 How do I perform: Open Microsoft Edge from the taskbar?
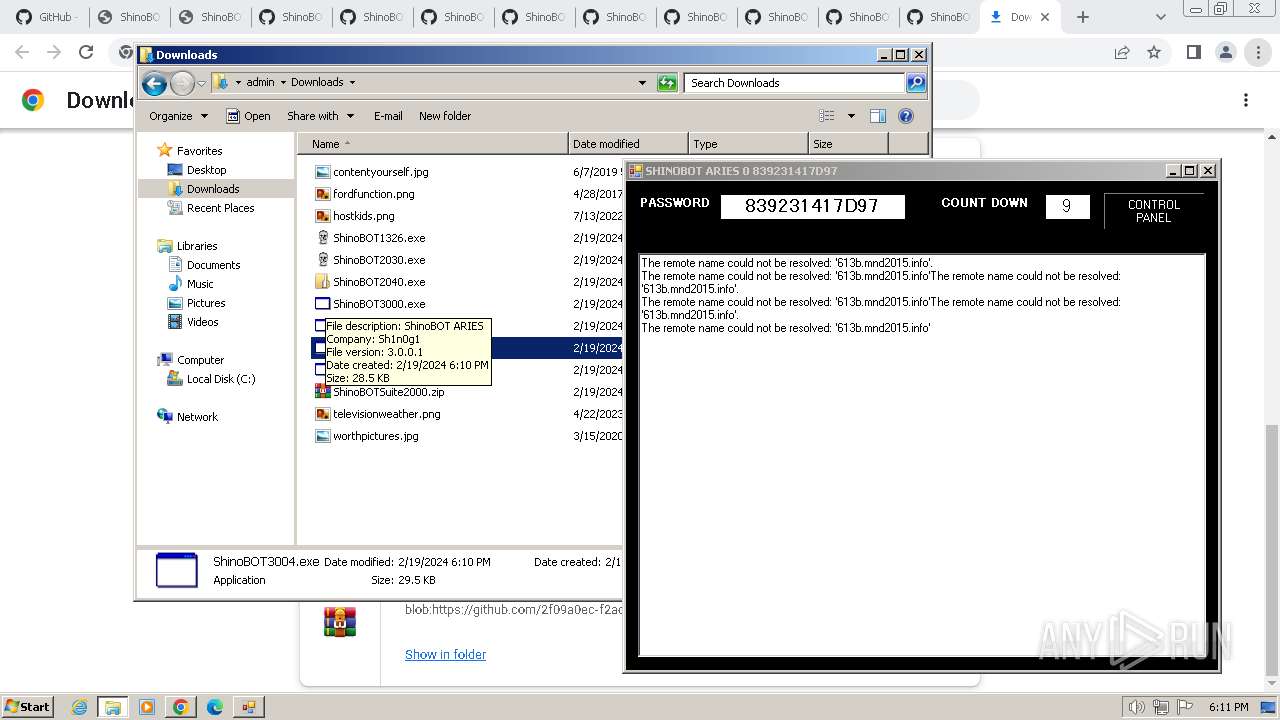coord(214,707)
